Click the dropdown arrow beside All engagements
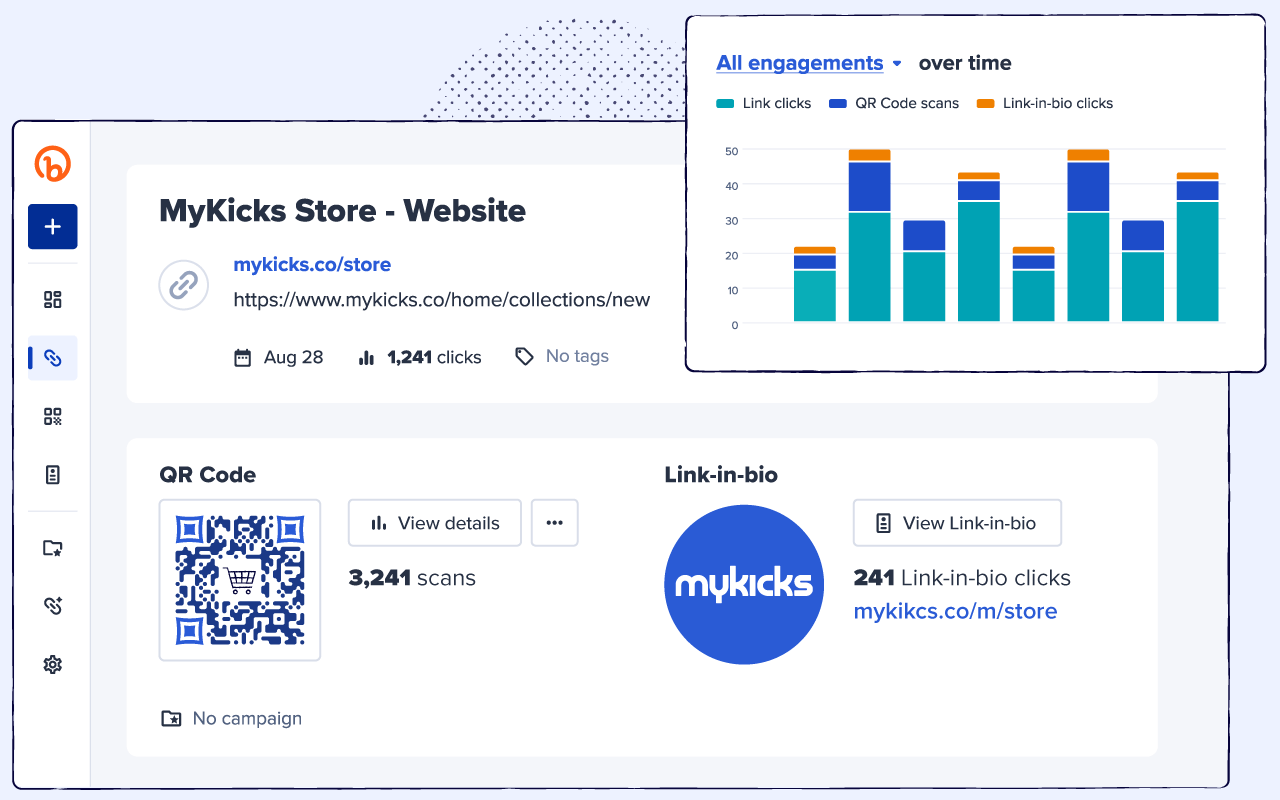The image size is (1280, 800). (897, 64)
